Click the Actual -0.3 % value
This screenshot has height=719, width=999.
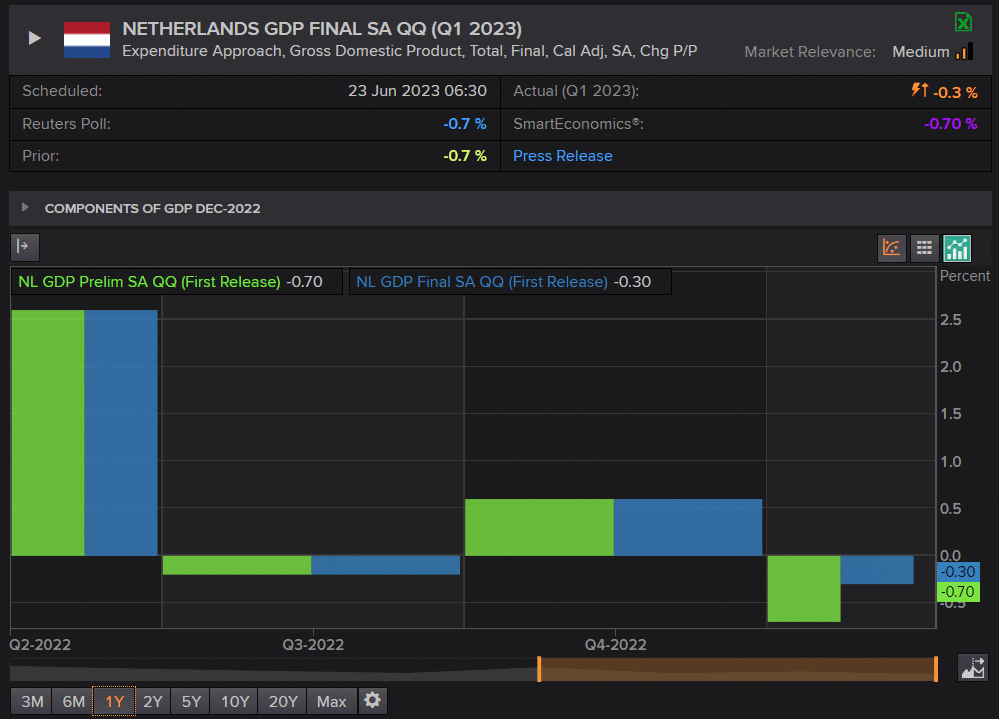tap(955, 92)
